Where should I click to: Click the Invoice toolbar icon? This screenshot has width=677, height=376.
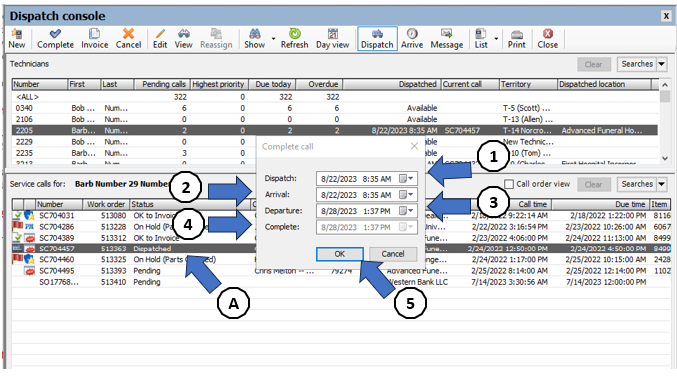(x=95, y=34)
